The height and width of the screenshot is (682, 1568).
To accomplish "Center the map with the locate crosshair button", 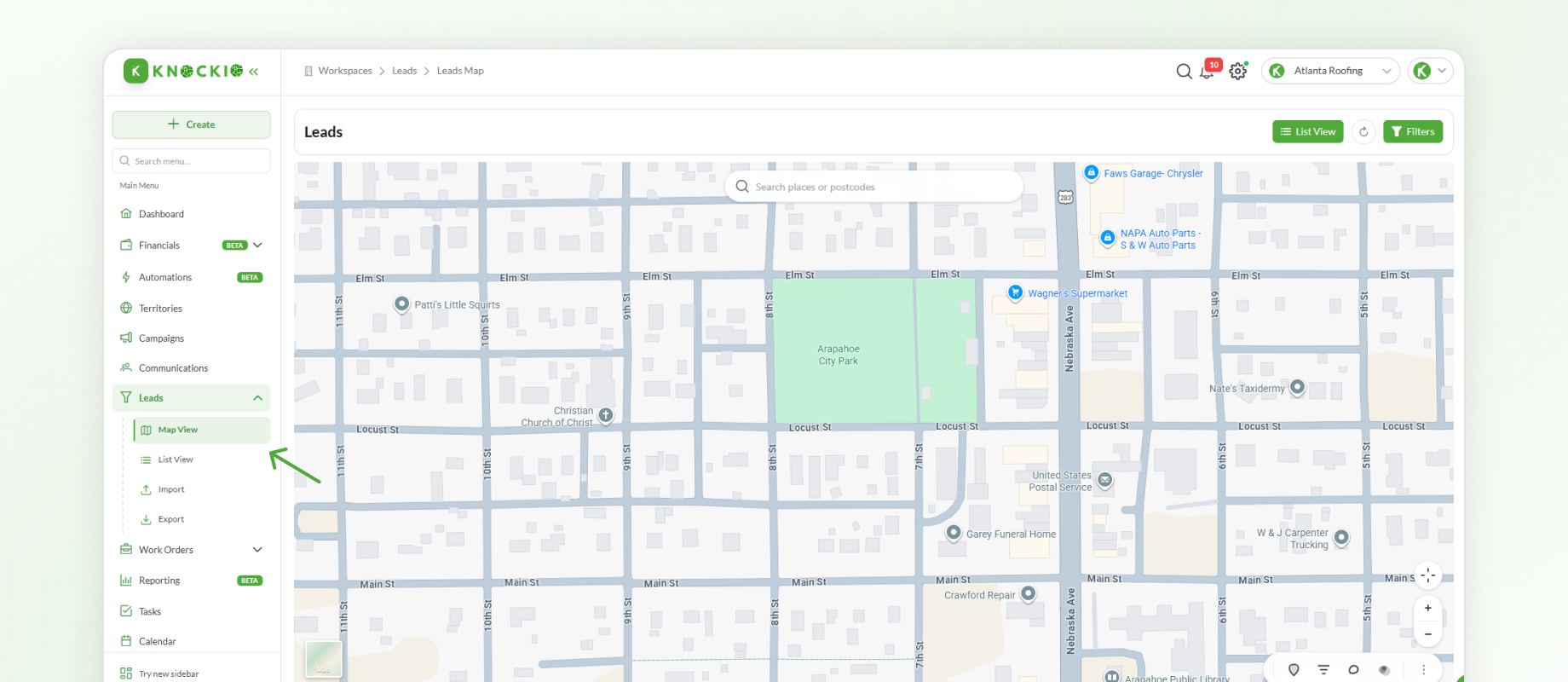I will [1428, 575].
